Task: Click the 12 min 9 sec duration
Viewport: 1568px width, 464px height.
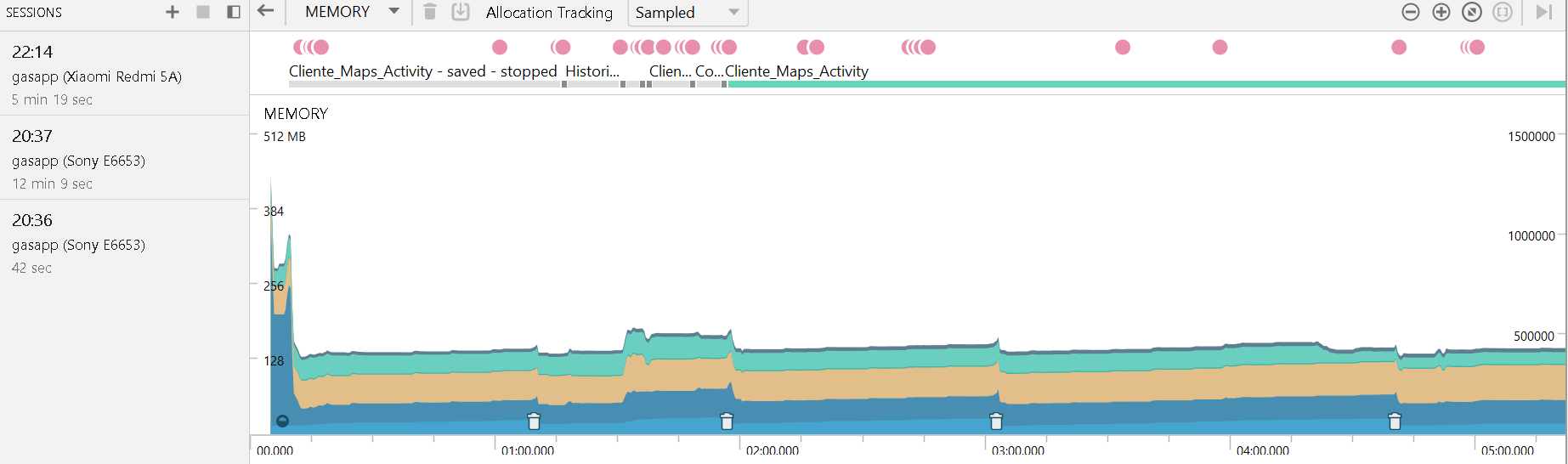Action: 53,184
